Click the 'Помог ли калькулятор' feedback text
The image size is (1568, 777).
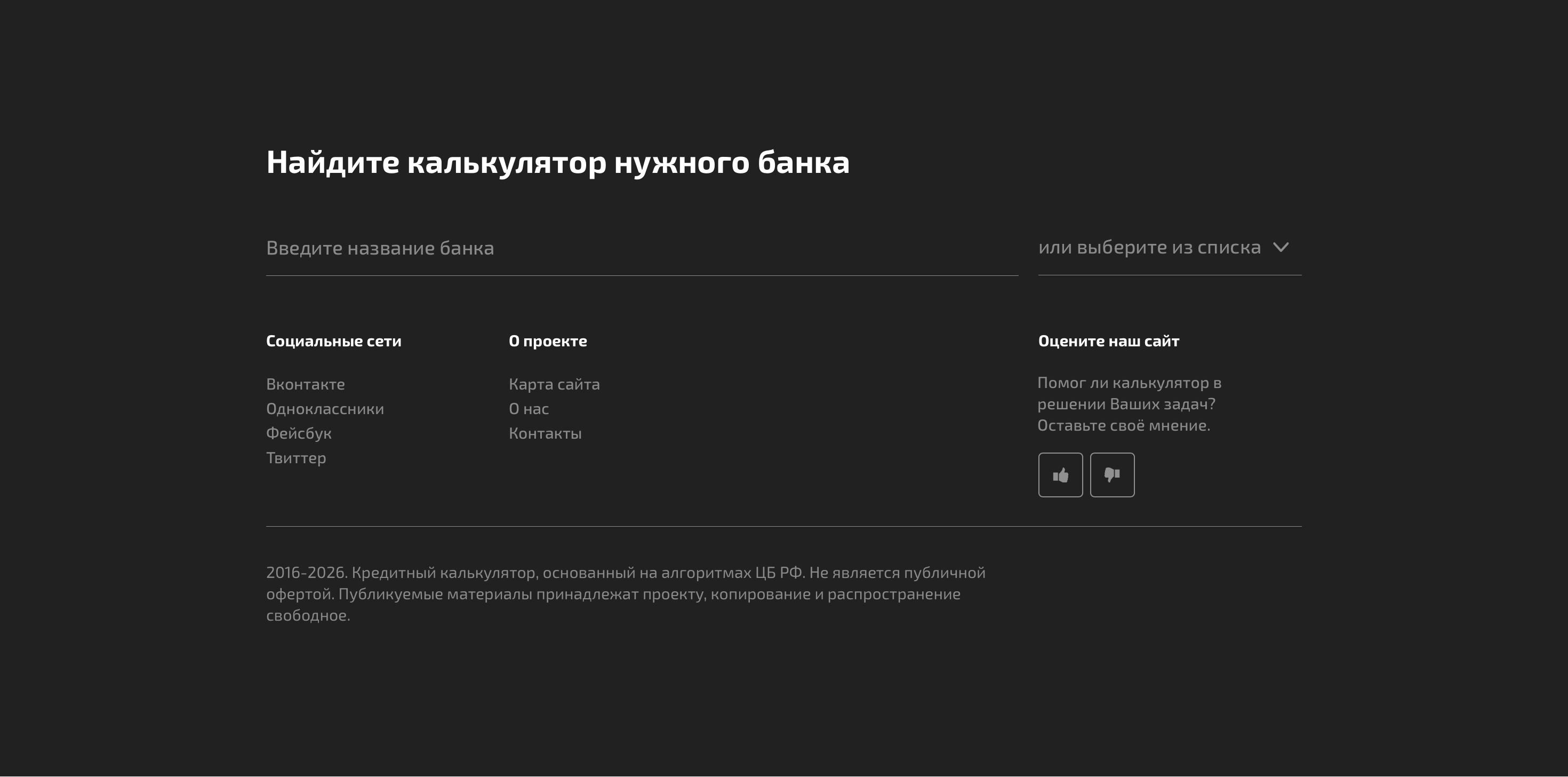tap(1129, 405)
